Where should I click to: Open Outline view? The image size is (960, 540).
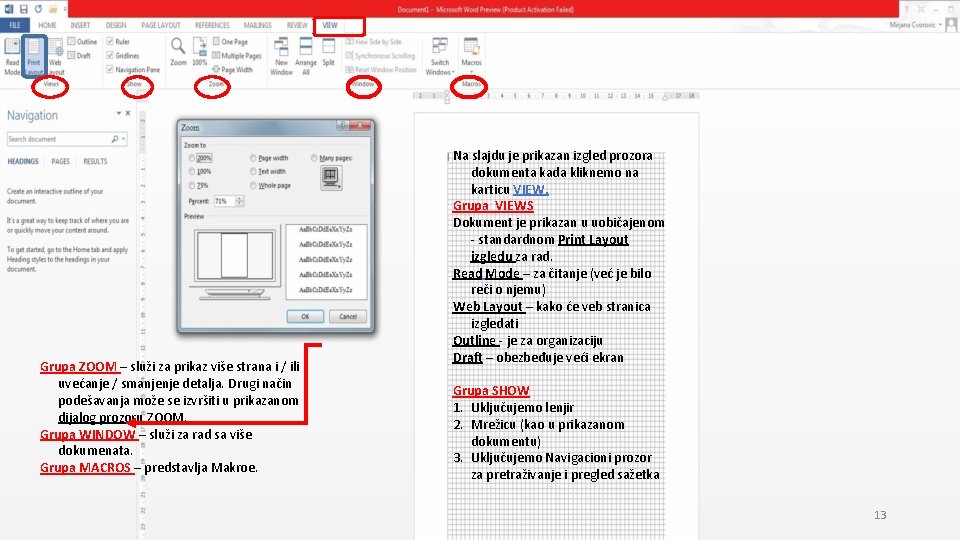[82, 42]
